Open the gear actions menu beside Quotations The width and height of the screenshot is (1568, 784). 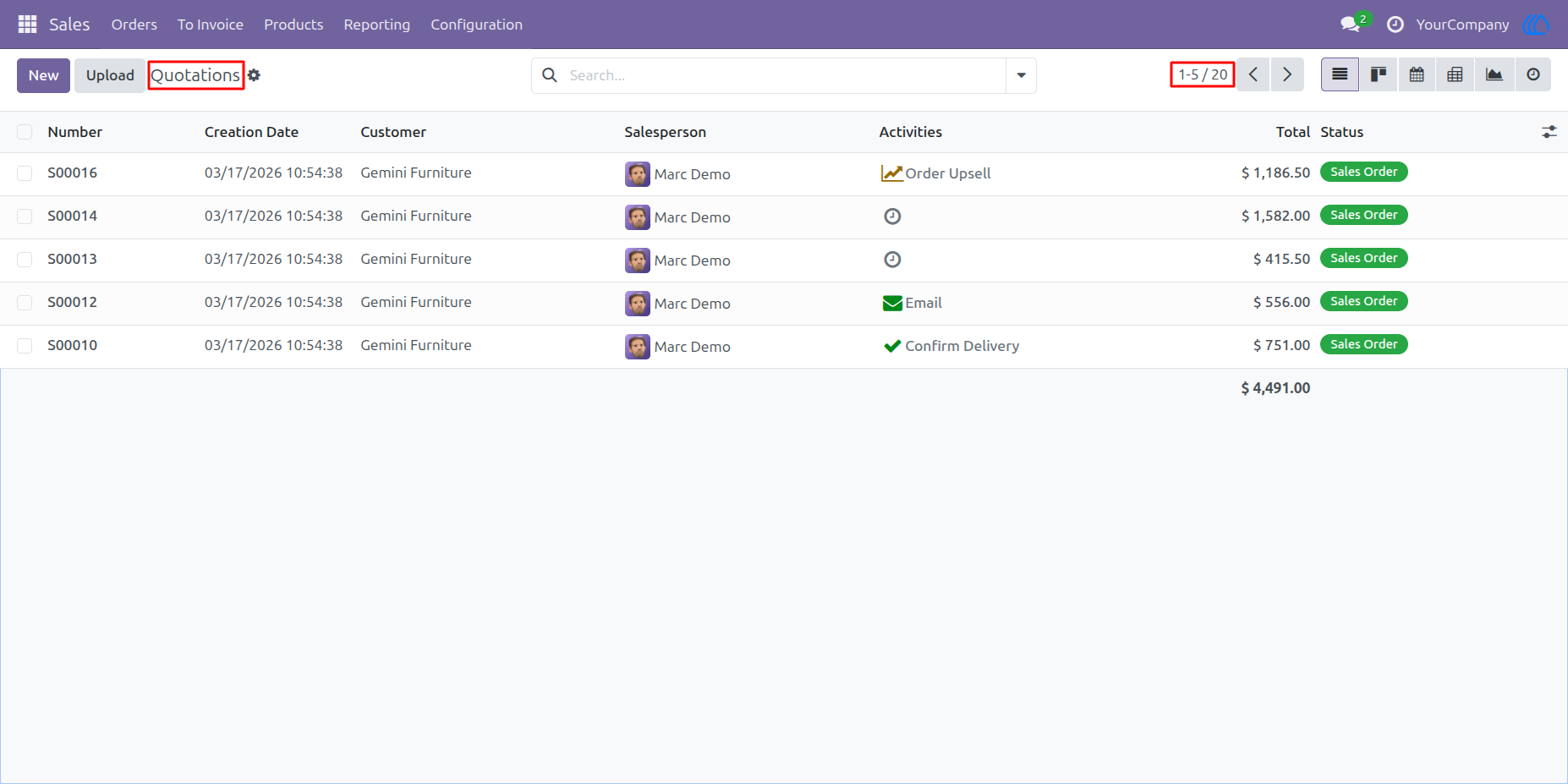point(254,75)
